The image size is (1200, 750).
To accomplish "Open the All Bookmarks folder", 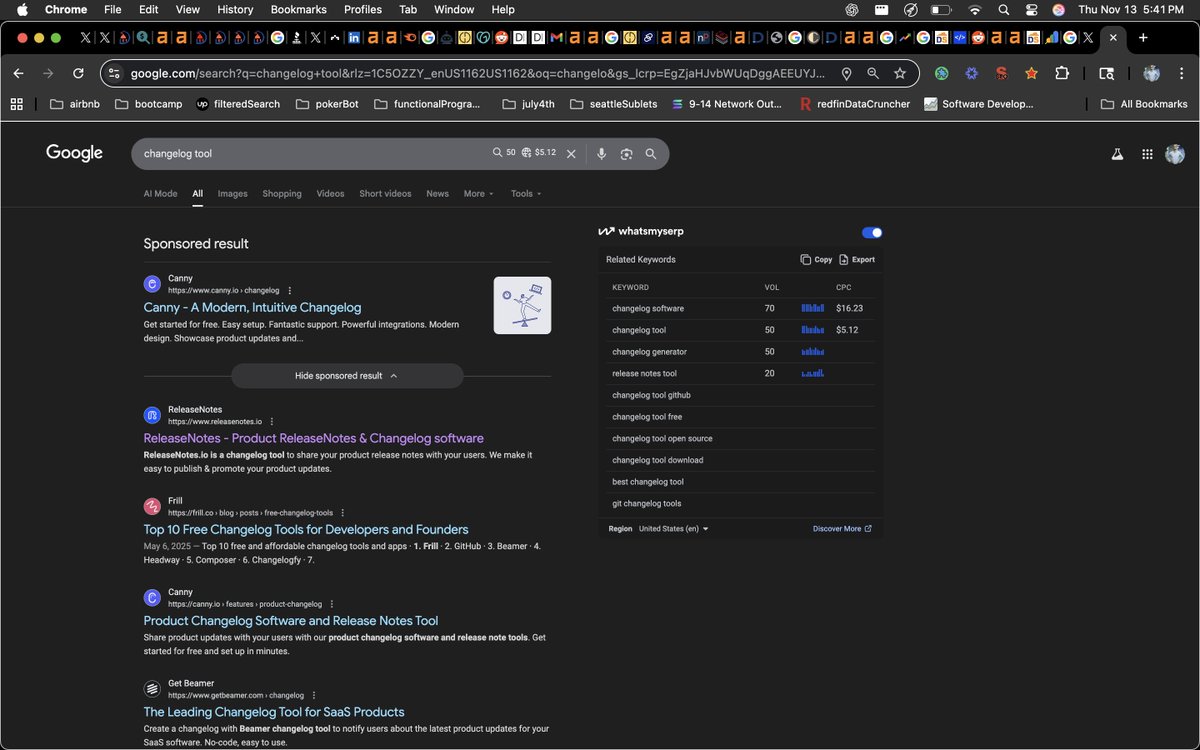I will [1144, 104].
